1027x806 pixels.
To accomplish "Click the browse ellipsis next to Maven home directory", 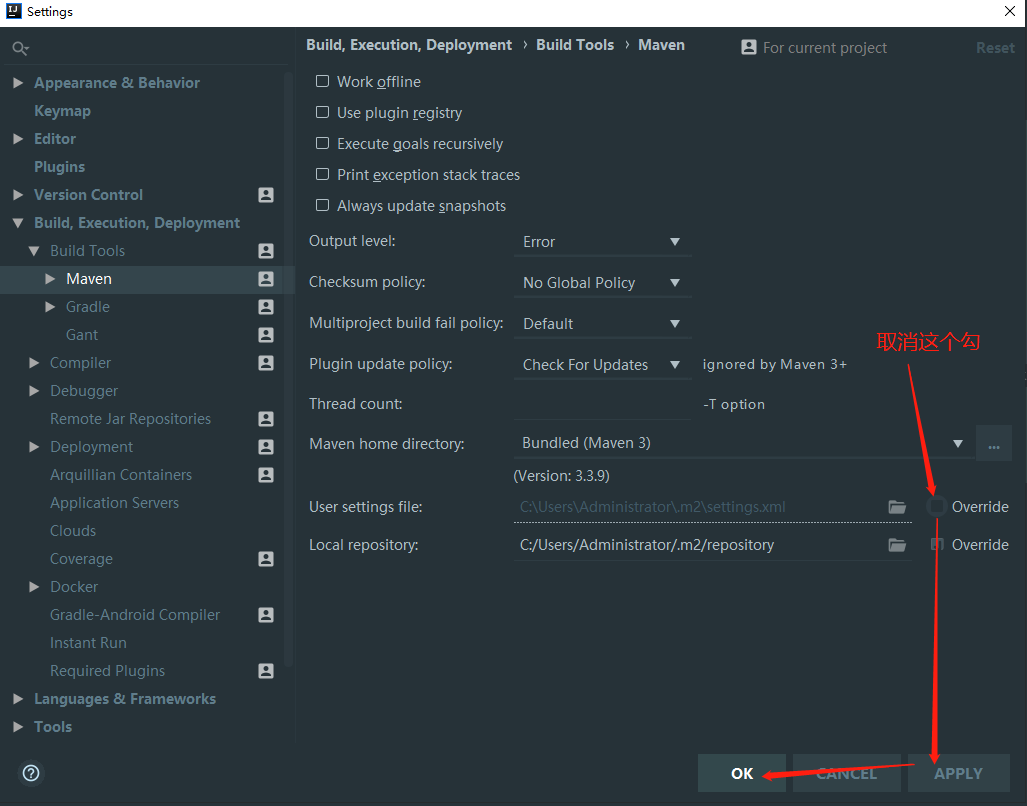I will [993, 442].
